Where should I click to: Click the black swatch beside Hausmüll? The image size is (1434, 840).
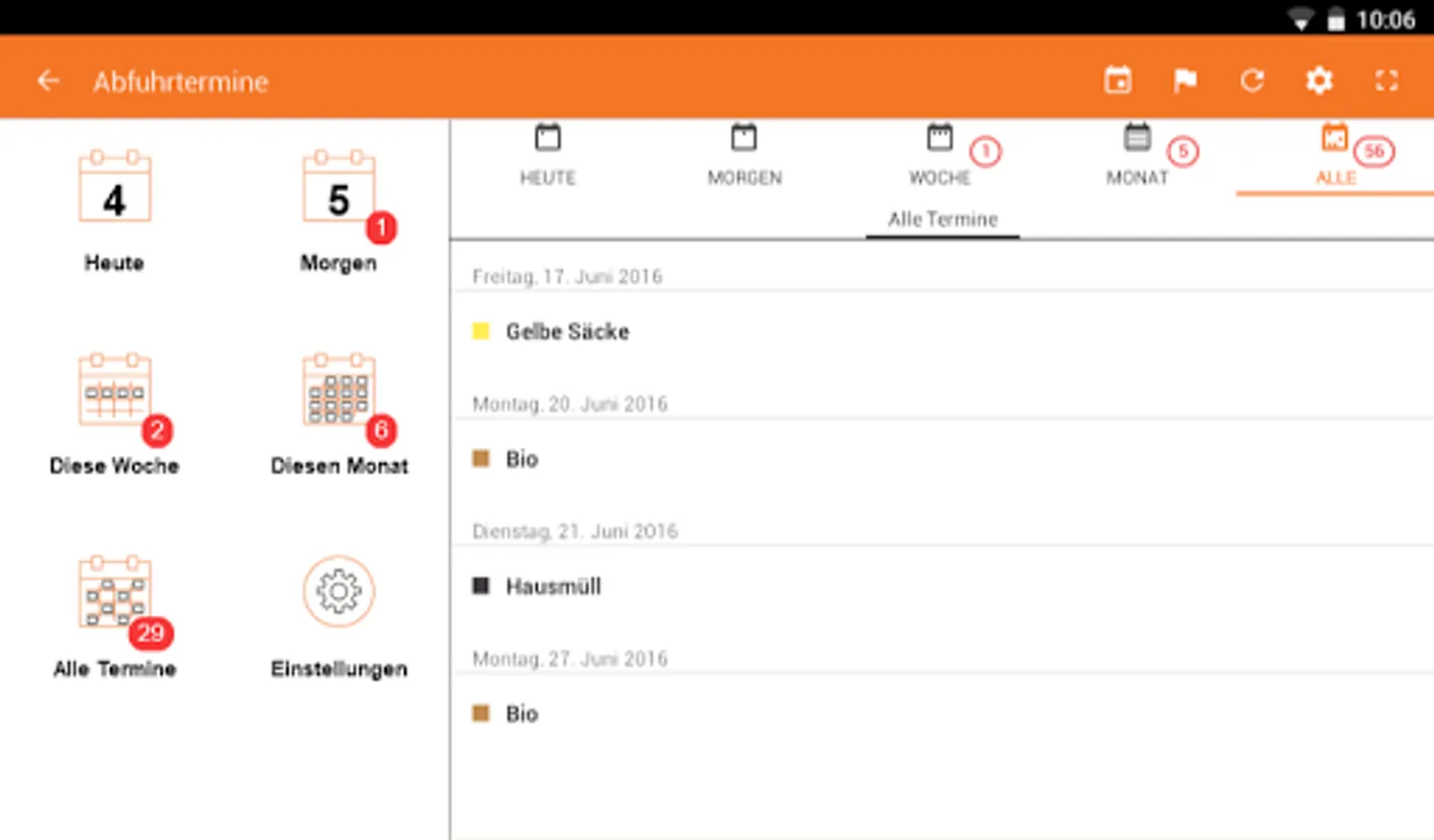point(481,585)
